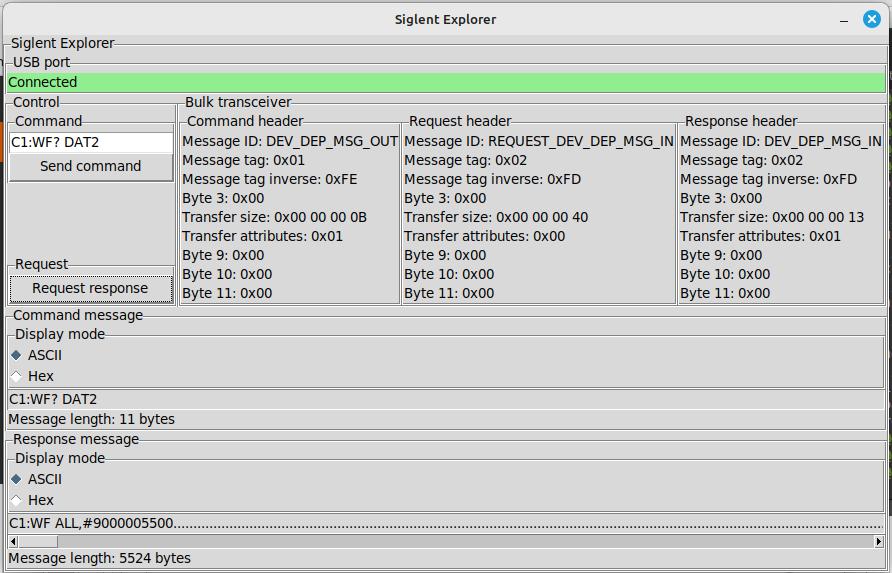The width and height of the screenshot is (892, 573).
Task: Click the Send command button
Action: coord(90,167)
